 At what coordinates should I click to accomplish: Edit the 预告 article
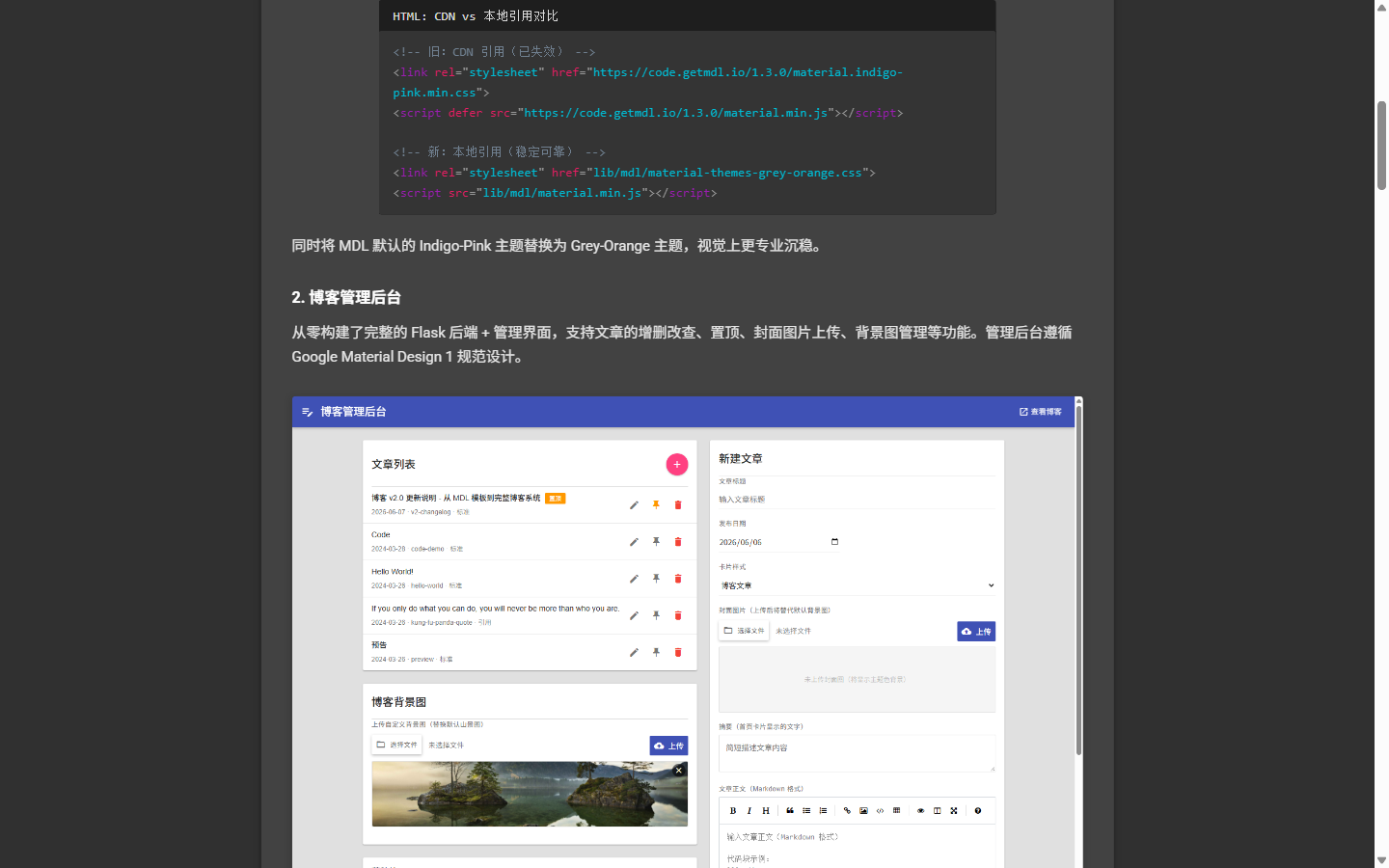tap(634, 653)
